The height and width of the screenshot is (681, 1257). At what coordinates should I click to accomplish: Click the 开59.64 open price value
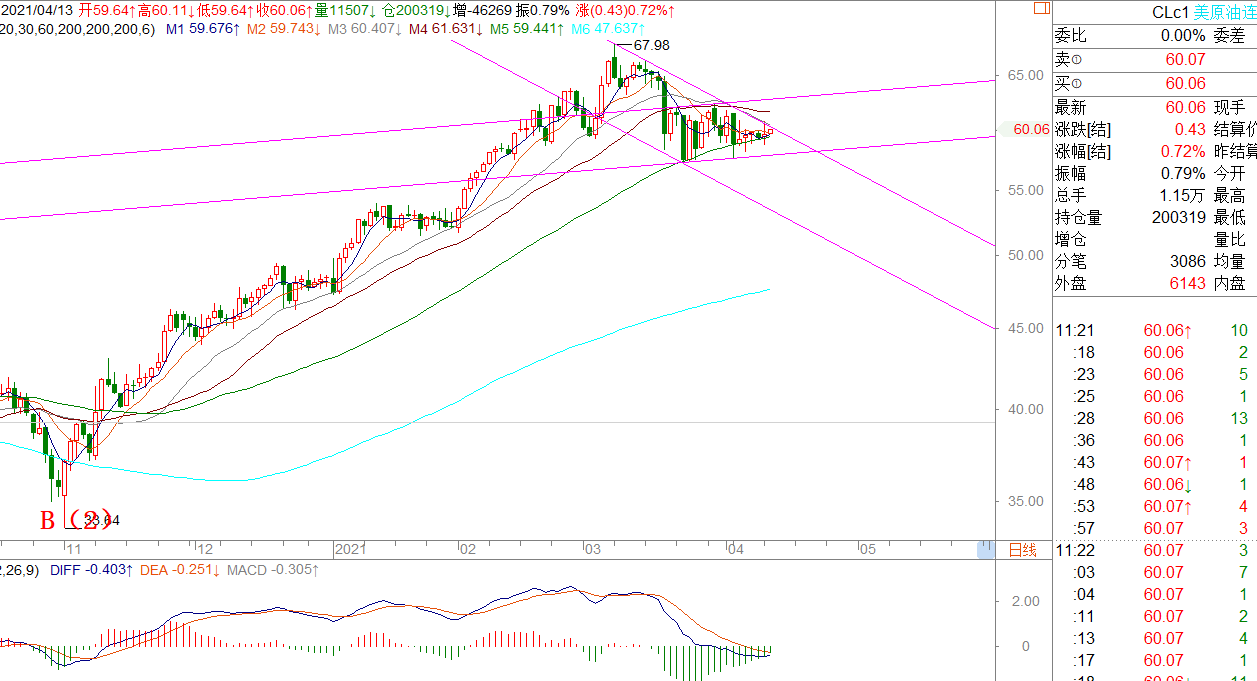coord(105,10)
